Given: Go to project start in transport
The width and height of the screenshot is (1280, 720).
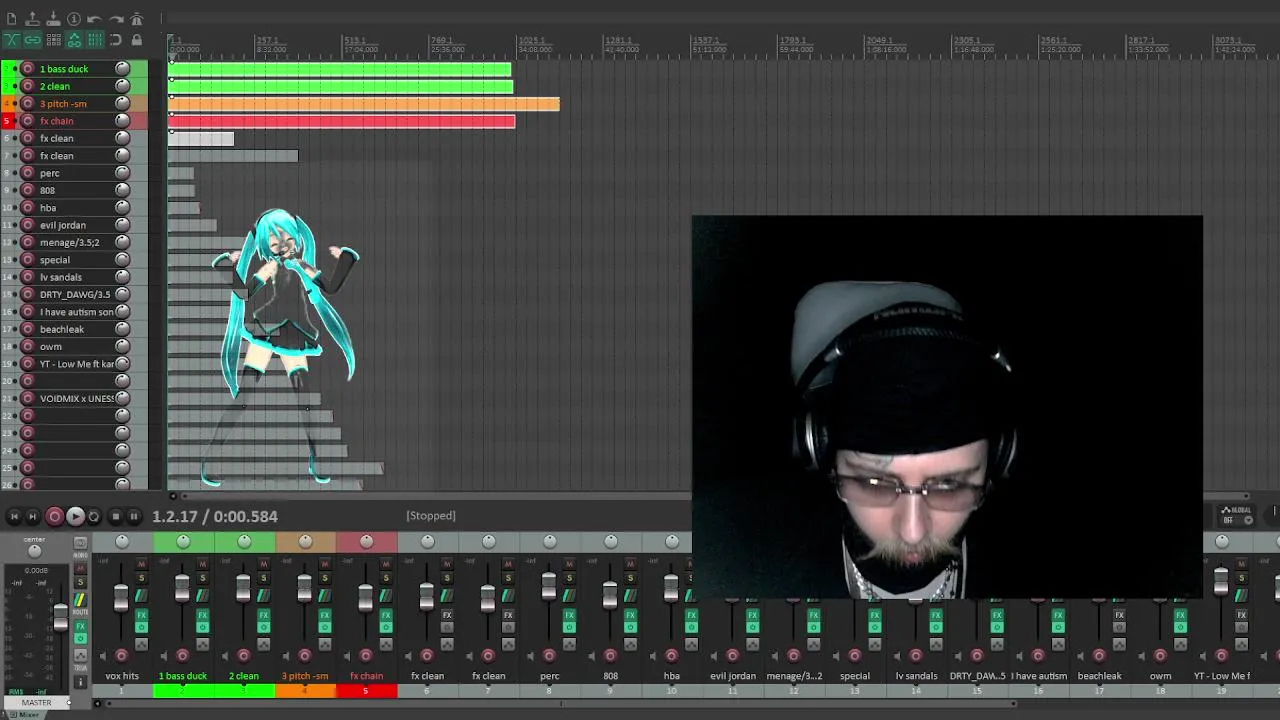Looking at the screenshot, I should [14, 517].
